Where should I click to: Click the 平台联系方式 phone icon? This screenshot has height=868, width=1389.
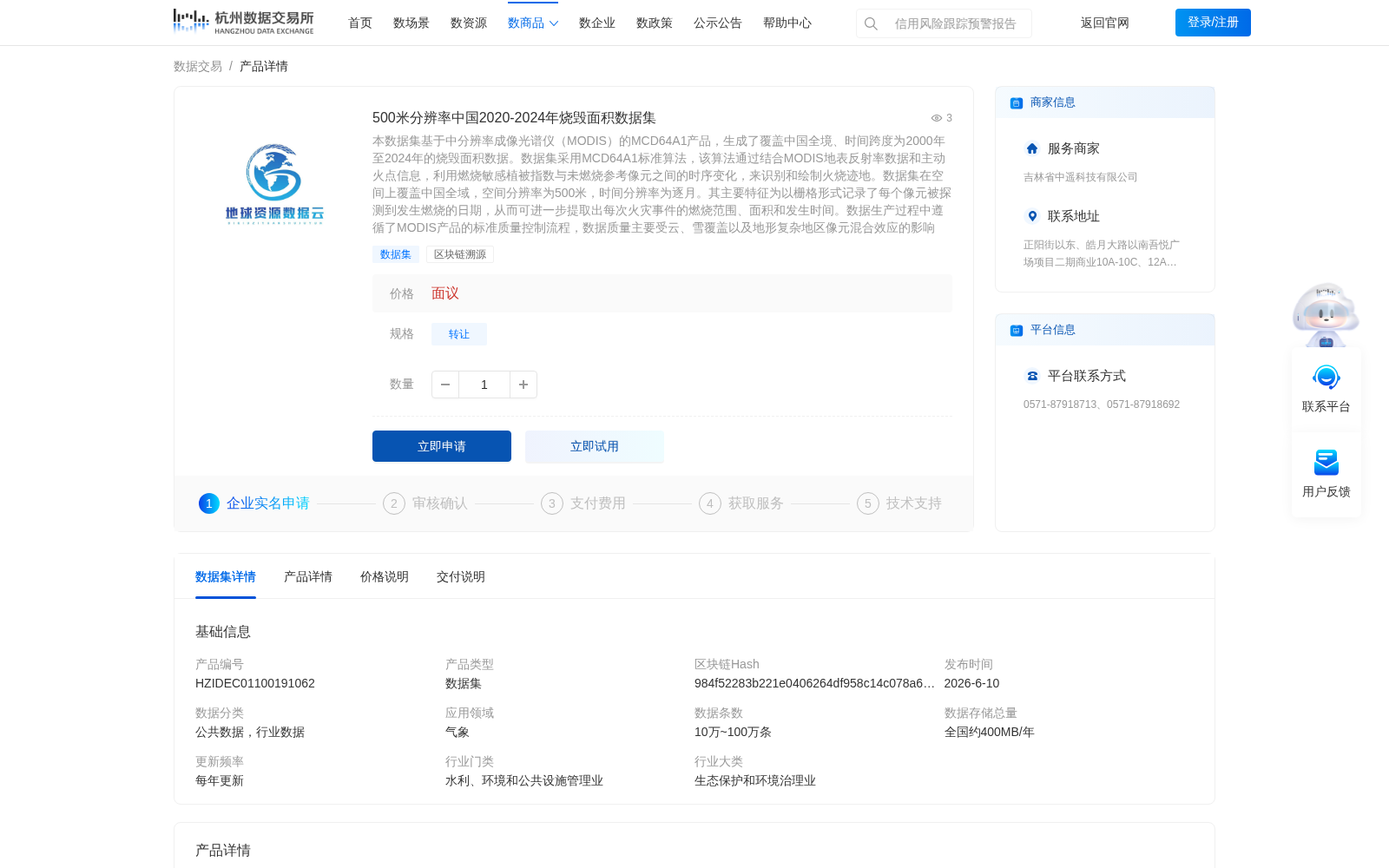pyautogui.click(x=1032, y=376)
